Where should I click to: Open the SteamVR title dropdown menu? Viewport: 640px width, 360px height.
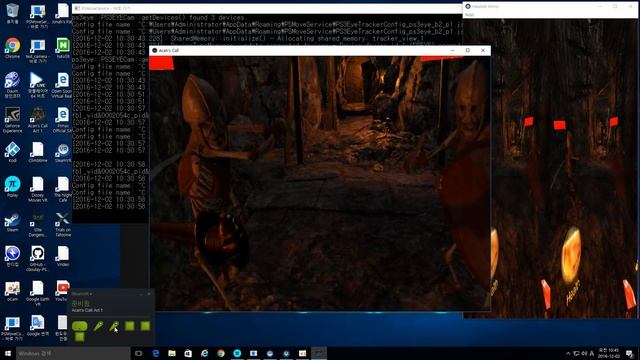tap(82, 294)
